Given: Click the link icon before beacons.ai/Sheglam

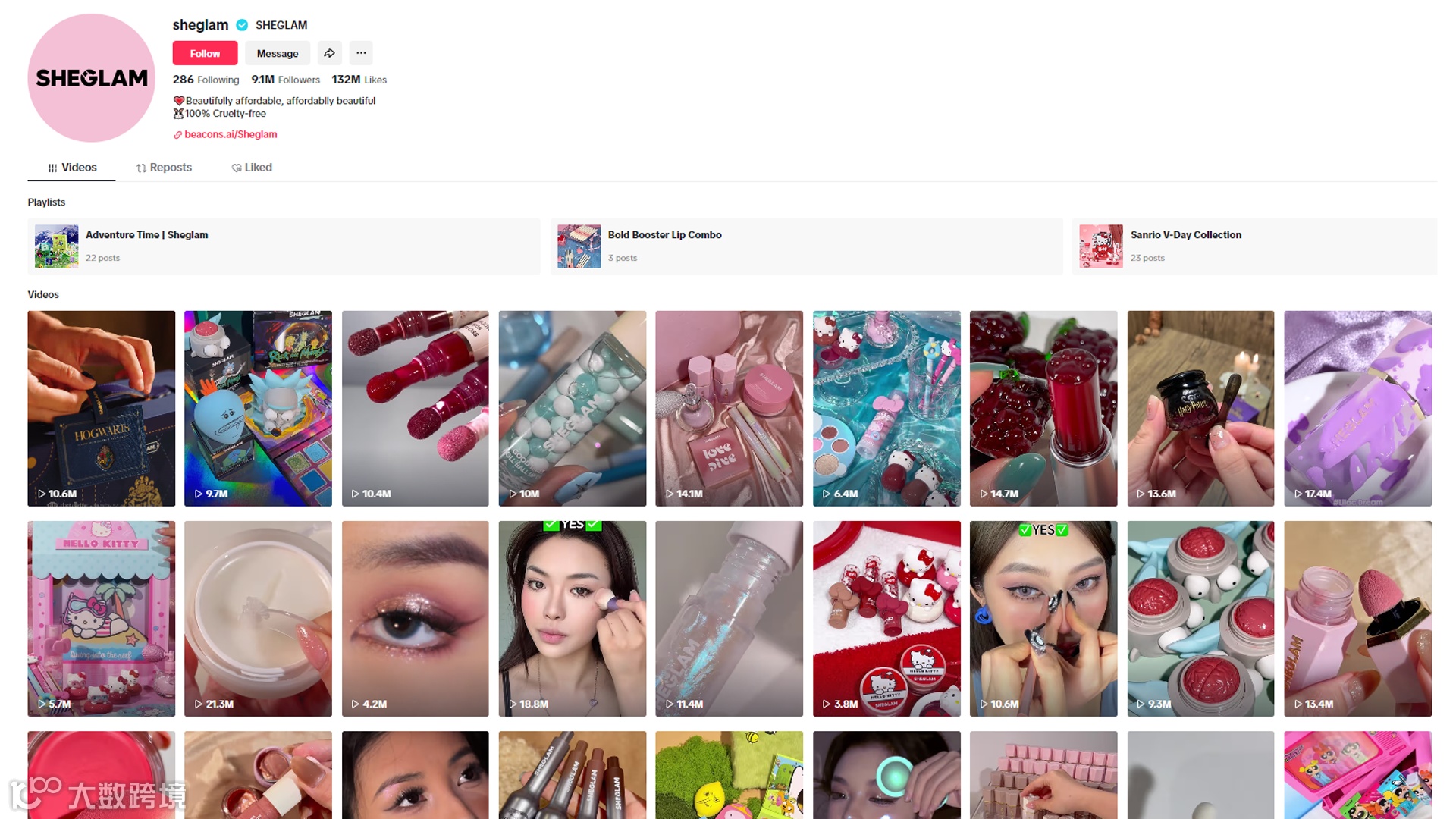Looking at the screenshot, I should coord(177,135).
